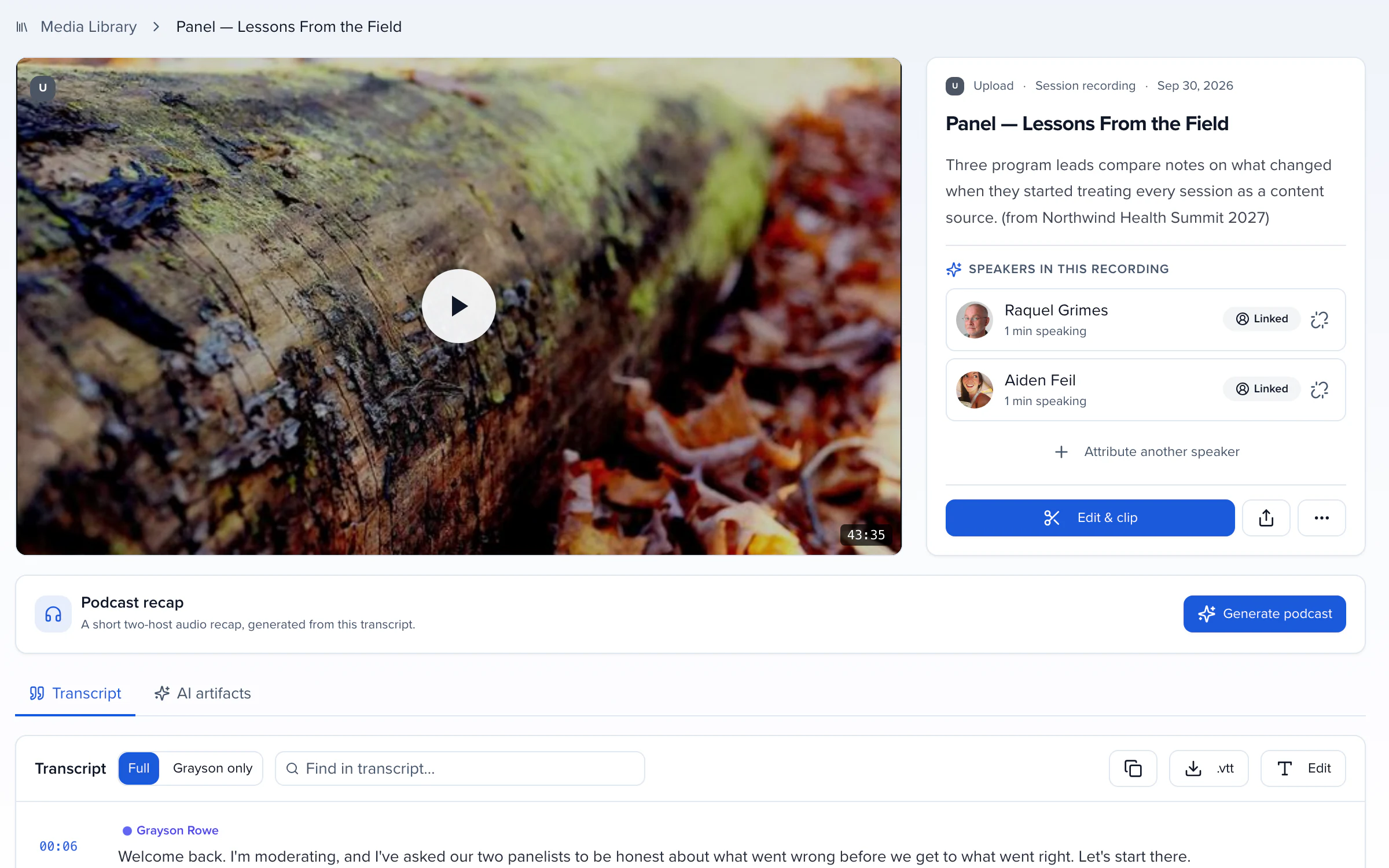Click the Find in transcript search field
Viewport: 1389px width, 868px height.
(460, 768)
